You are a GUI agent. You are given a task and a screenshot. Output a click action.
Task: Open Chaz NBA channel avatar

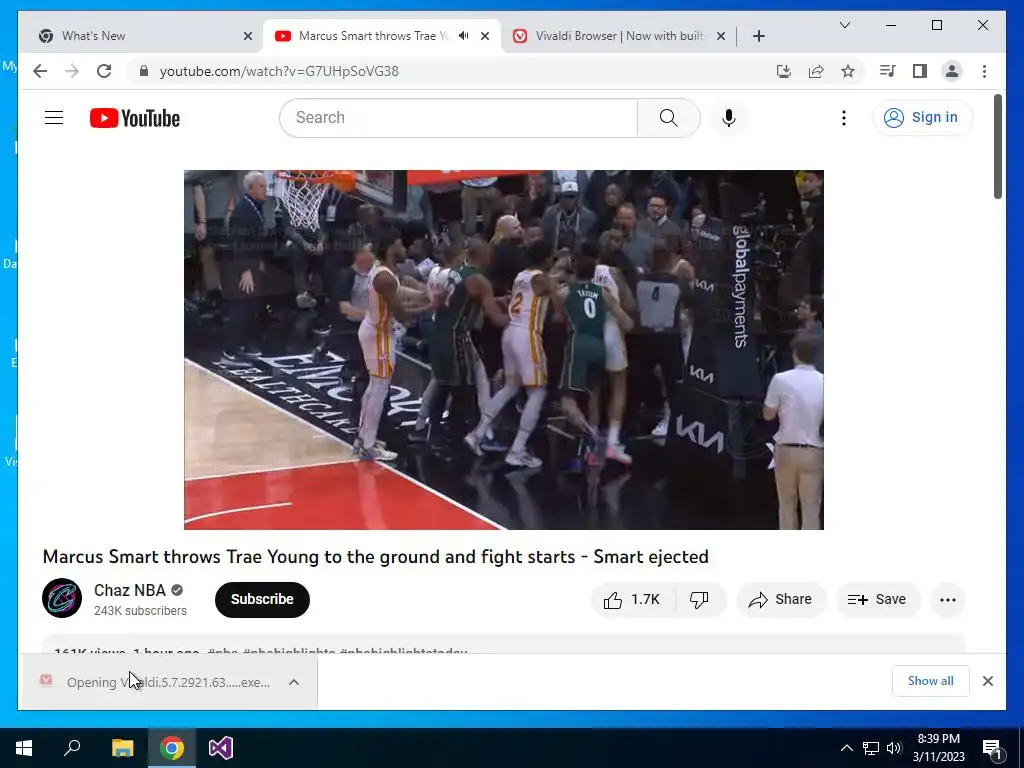pyautogui.click(x=62, y=598)
